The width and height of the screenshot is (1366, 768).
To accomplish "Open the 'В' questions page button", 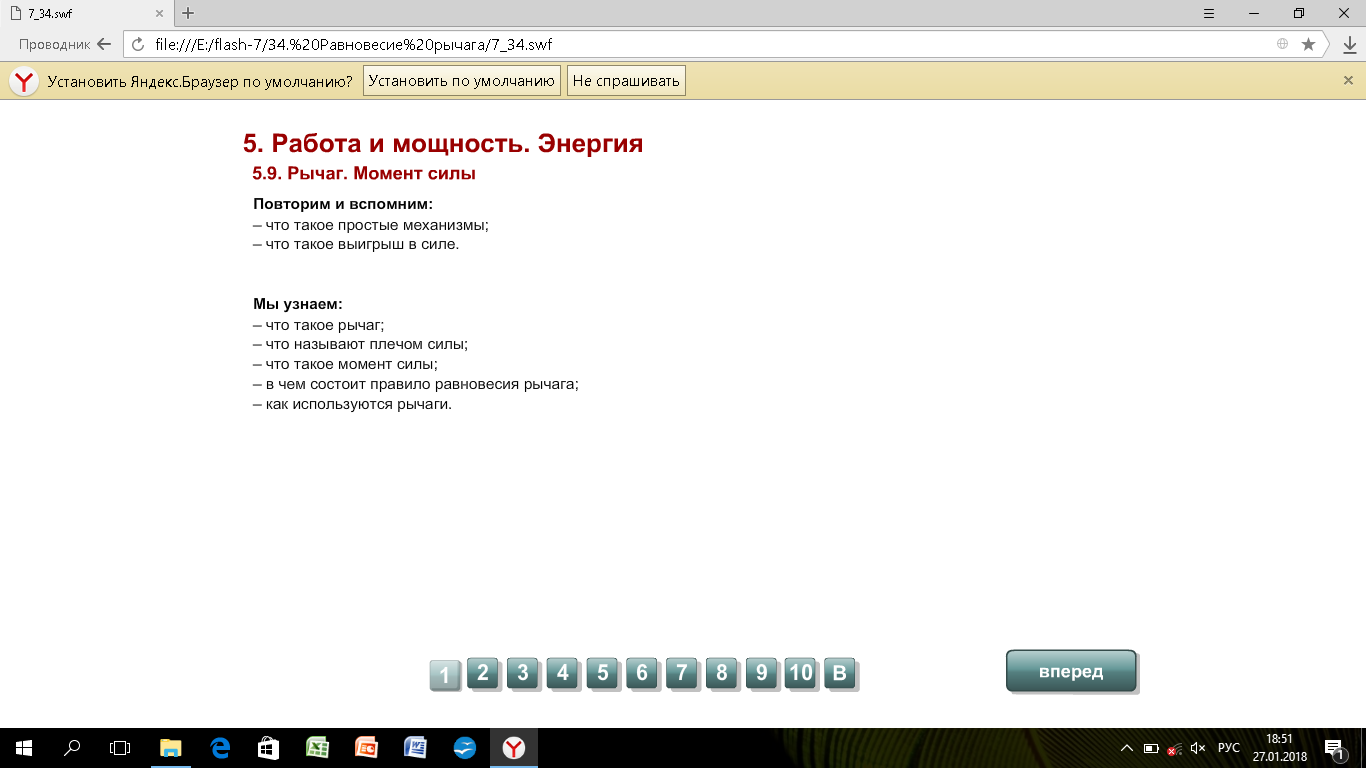I will point(840,673).
